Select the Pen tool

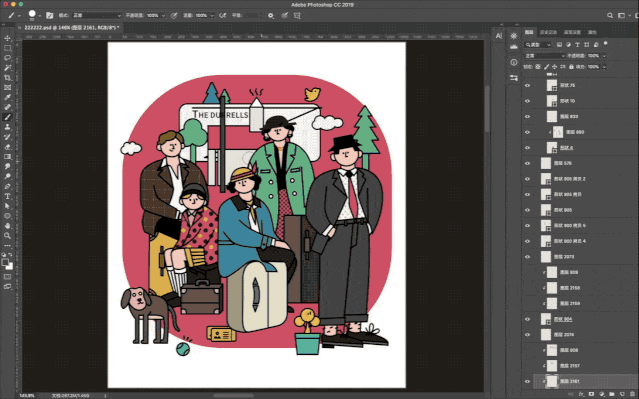[7, 186]
